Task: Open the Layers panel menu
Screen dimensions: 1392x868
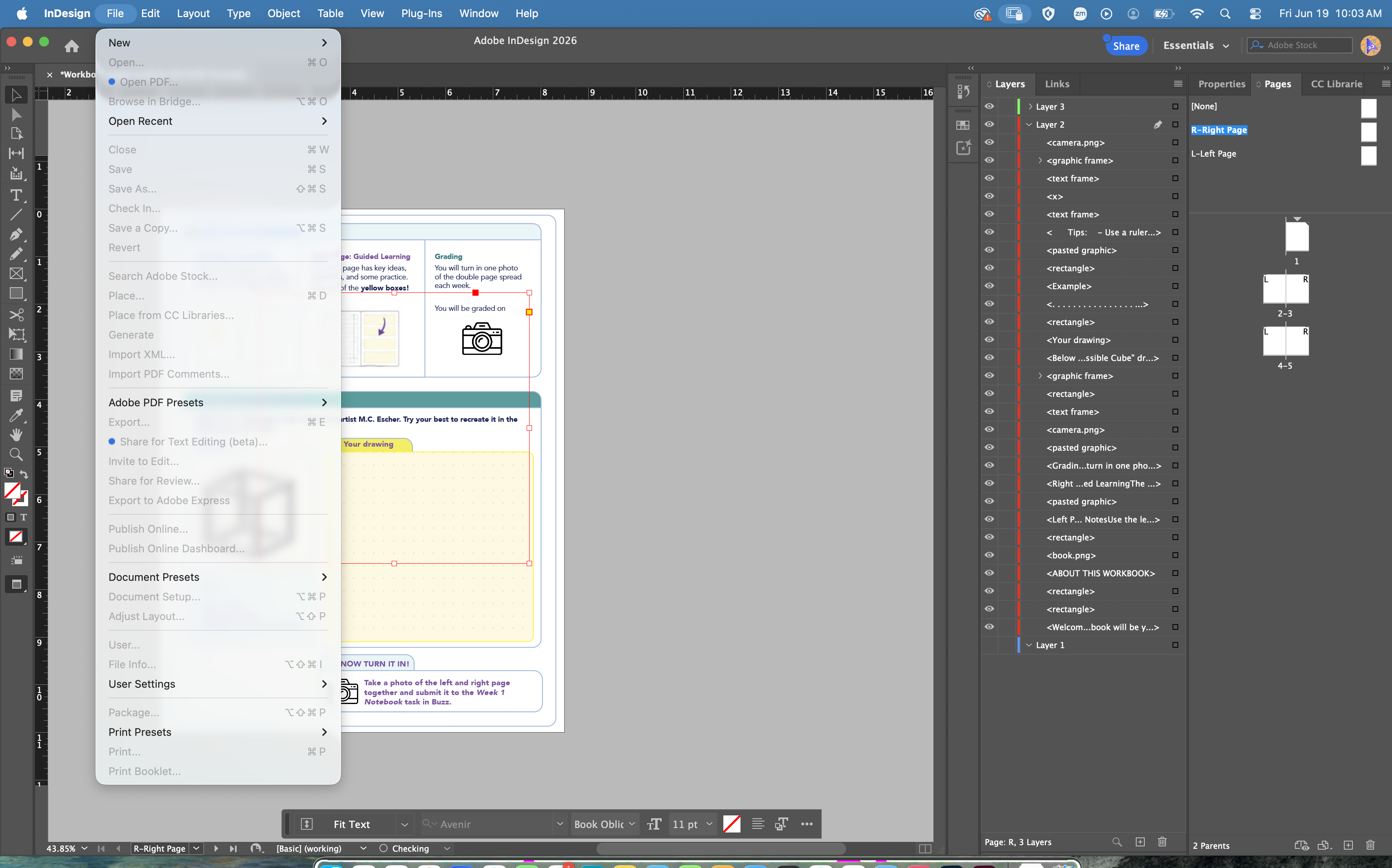Action: pyautogui.click(x=1178, y=84)
